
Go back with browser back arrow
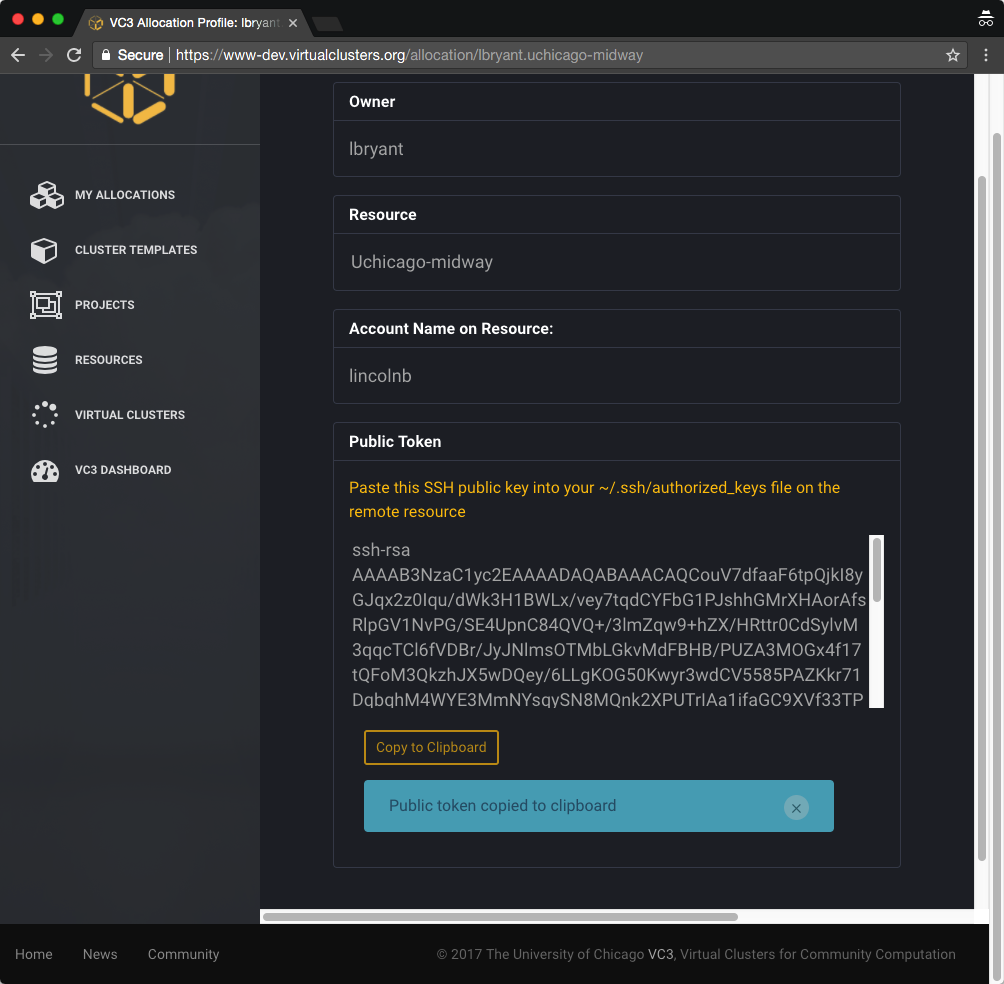(18, 55)
